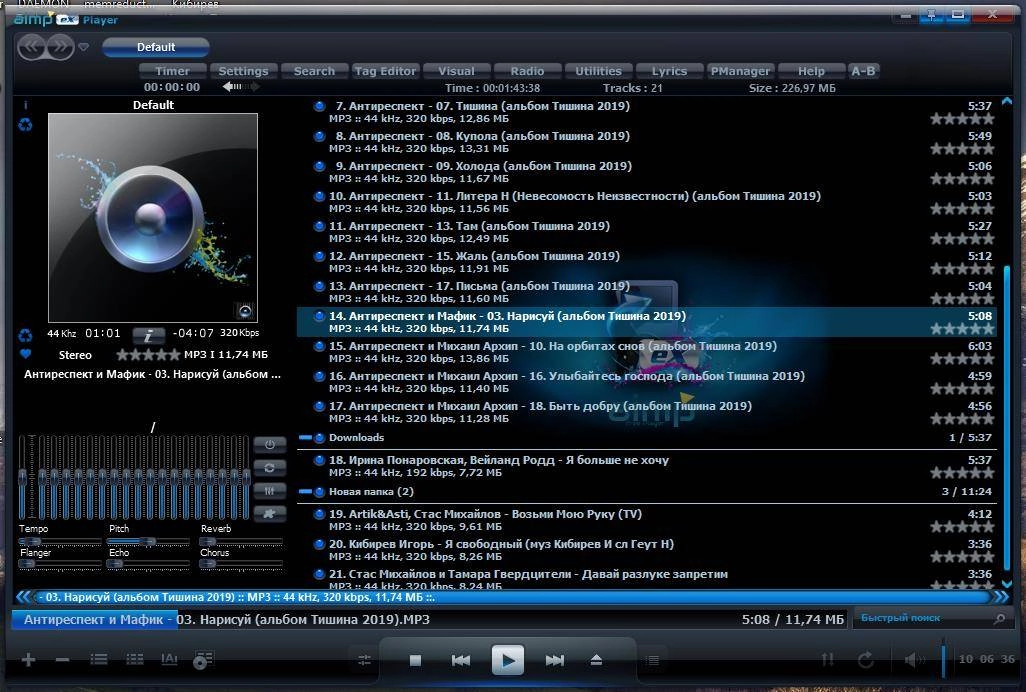
Task: Click the recycle icon beside the Default title
Action: 26,124
